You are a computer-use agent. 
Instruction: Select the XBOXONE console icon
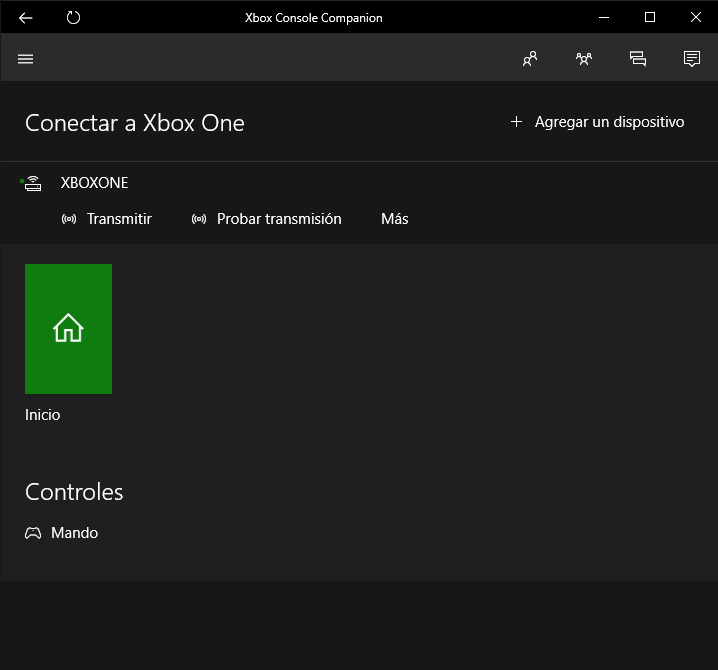pos(32,183)
